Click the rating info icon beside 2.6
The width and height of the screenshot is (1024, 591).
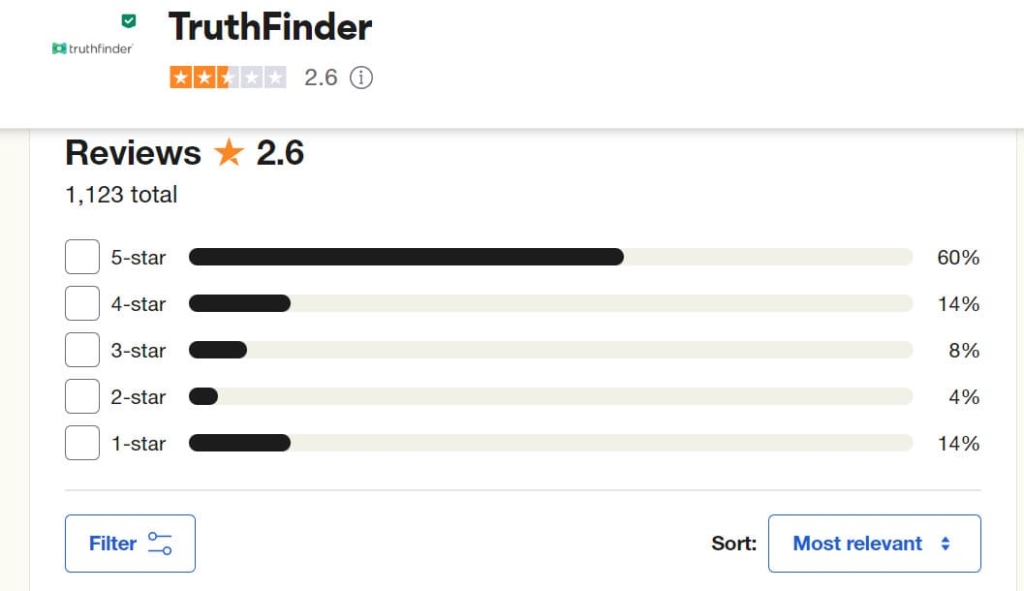(x=361, y=78)
